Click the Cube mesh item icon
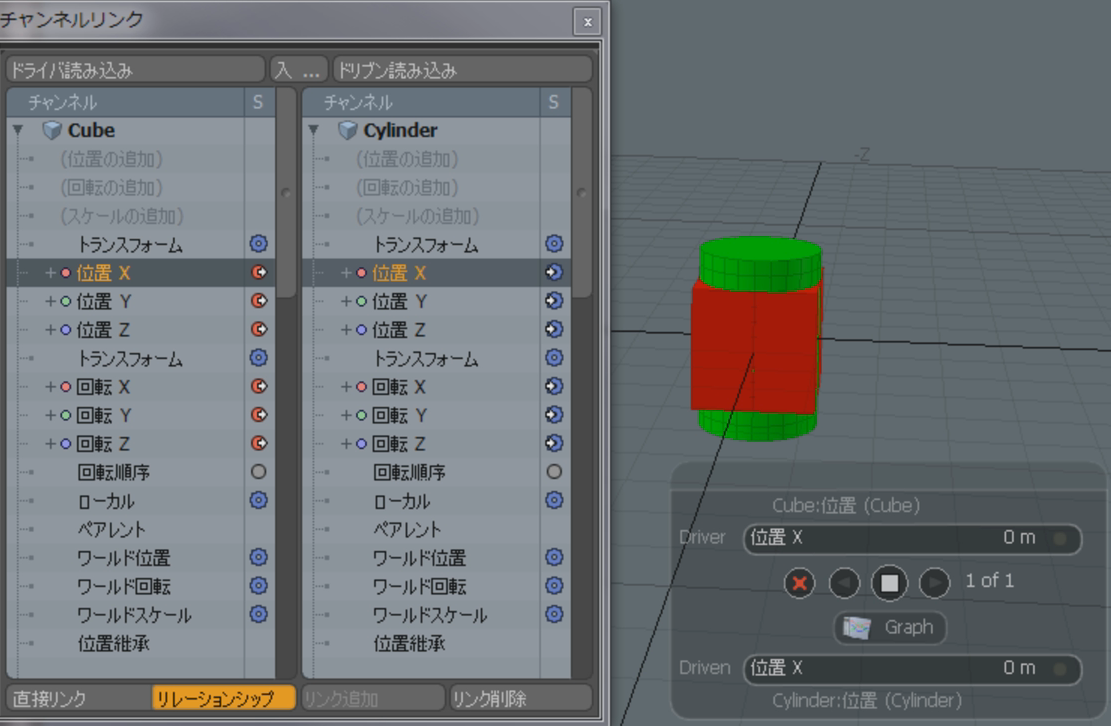The height and width of the screenshot is (726, 1111). 52,131
